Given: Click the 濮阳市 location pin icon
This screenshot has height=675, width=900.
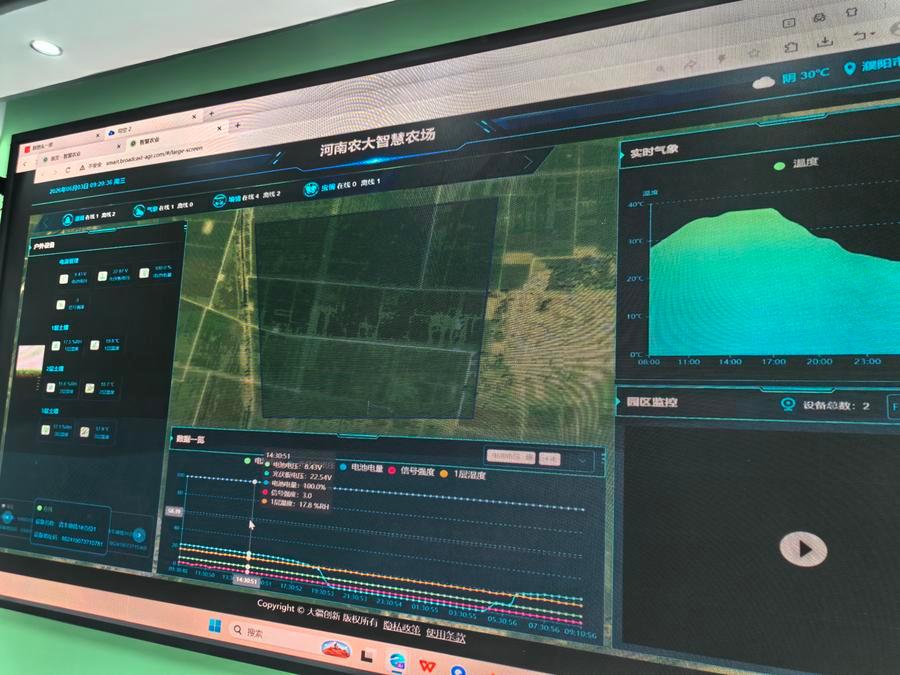Looking at the screenshot, I should 850,68.
